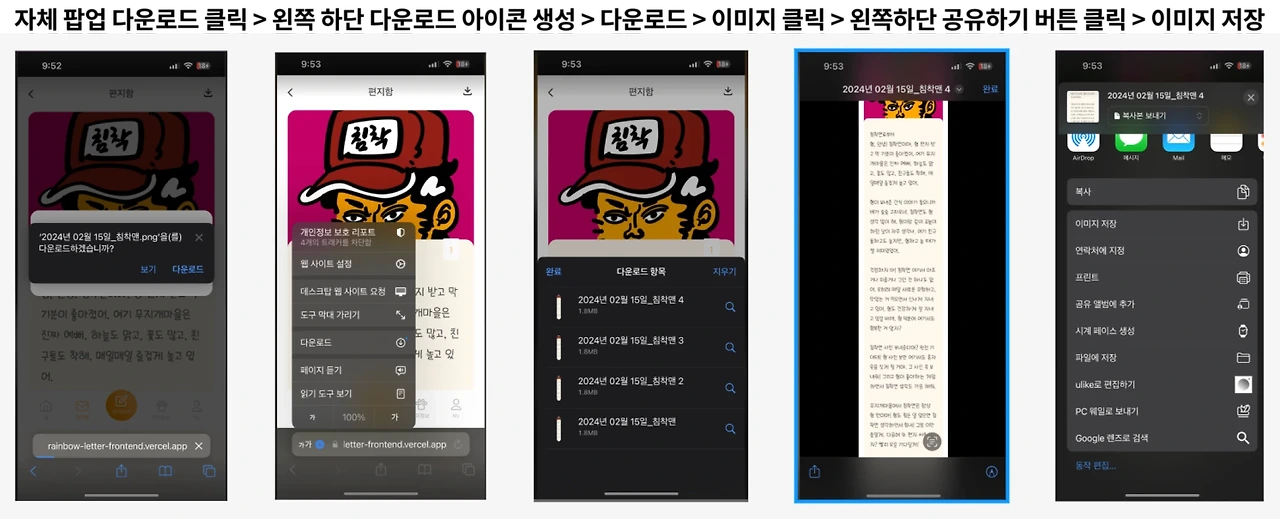
Task: Tap Safari share icon on download-prompt screen
Action: (121, 471)
